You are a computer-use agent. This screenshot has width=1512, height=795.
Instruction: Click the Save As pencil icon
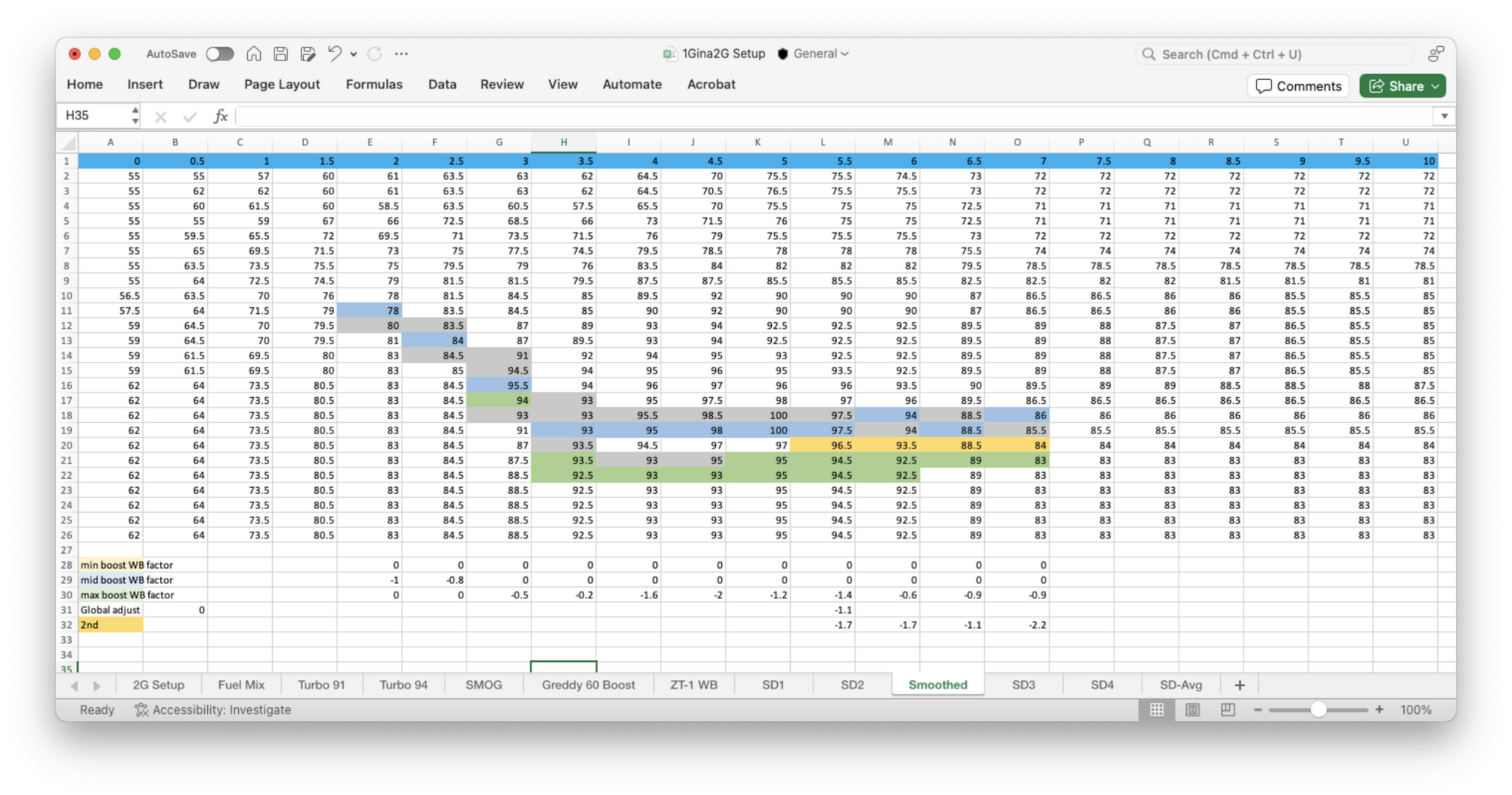(x=308, y=54)
